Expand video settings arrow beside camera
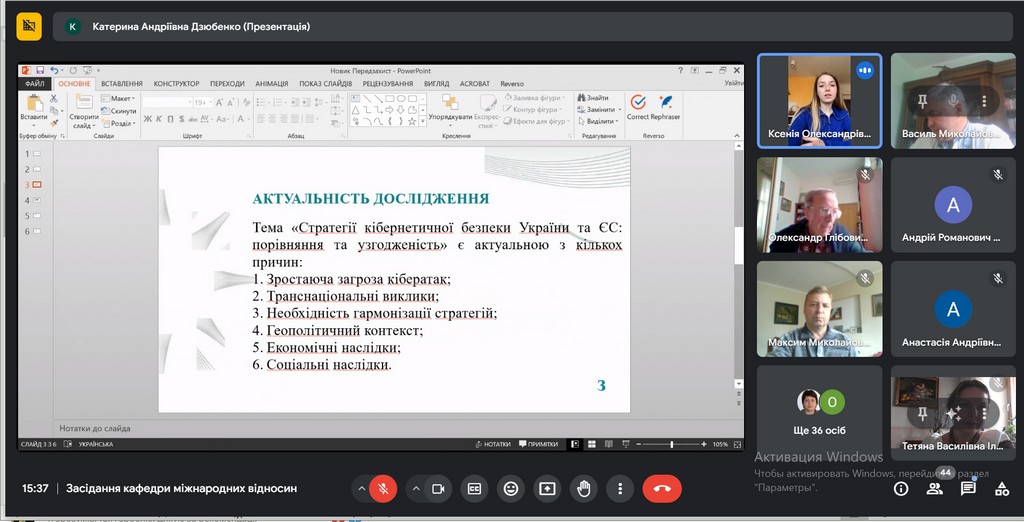1024x522 pixels. click(414, 489)
